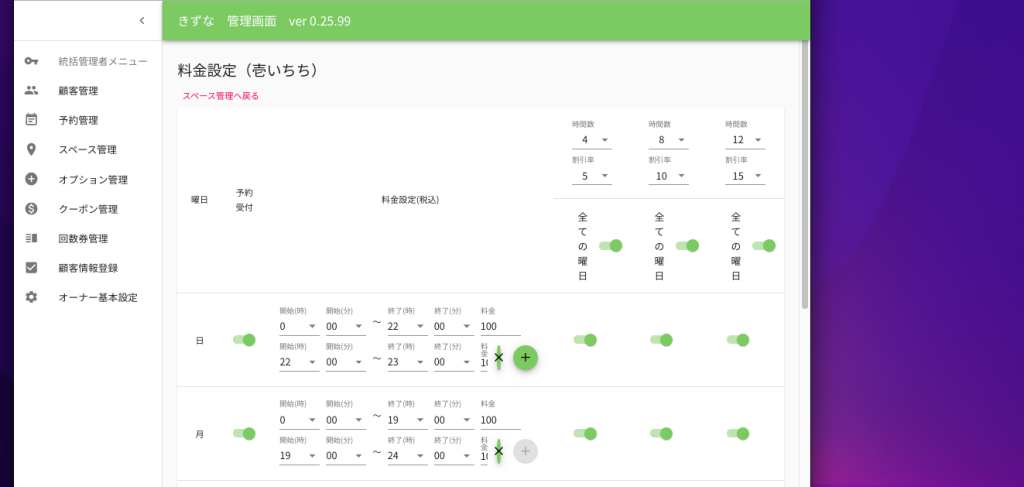Click the key icon for the administrator menu
Screen dimensions: 1024x487
tap(31, 61)
